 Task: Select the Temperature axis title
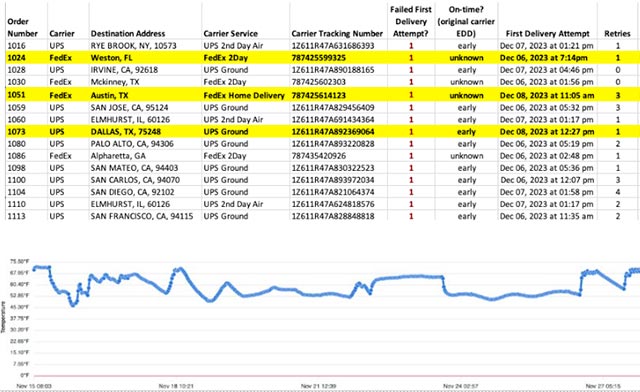(4, 317)
